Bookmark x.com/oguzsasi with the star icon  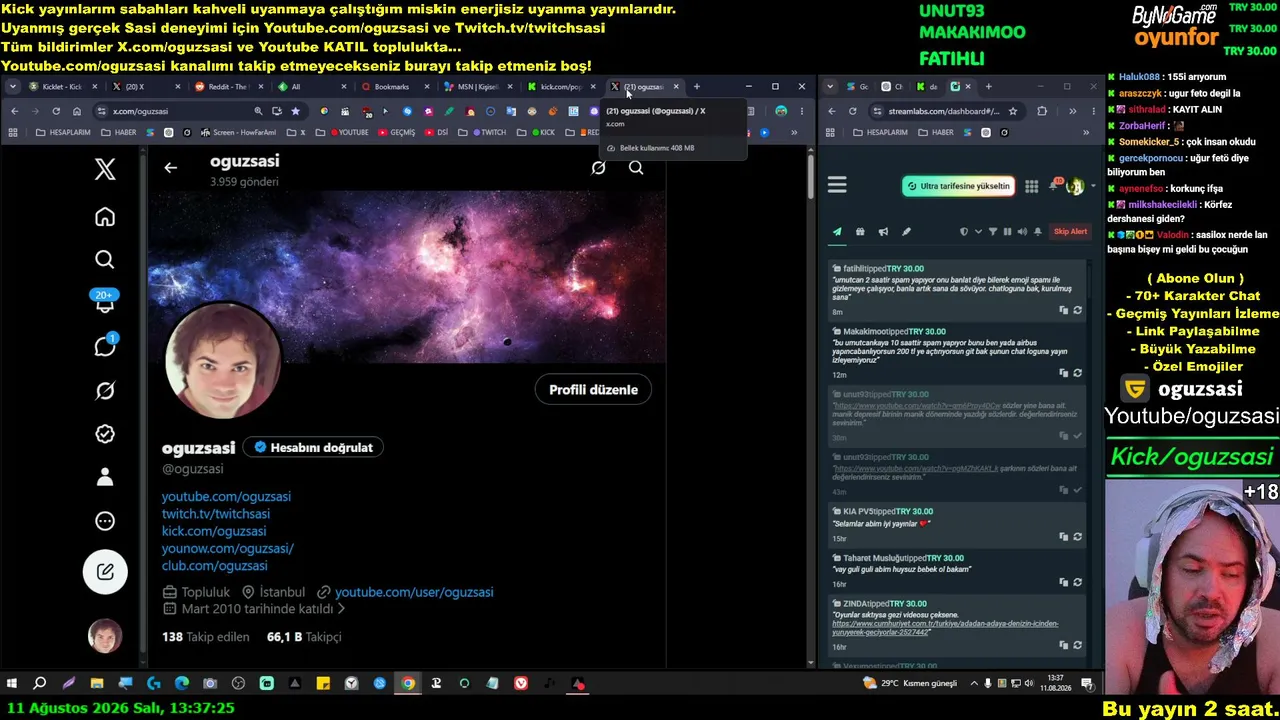tap(295, 111)
